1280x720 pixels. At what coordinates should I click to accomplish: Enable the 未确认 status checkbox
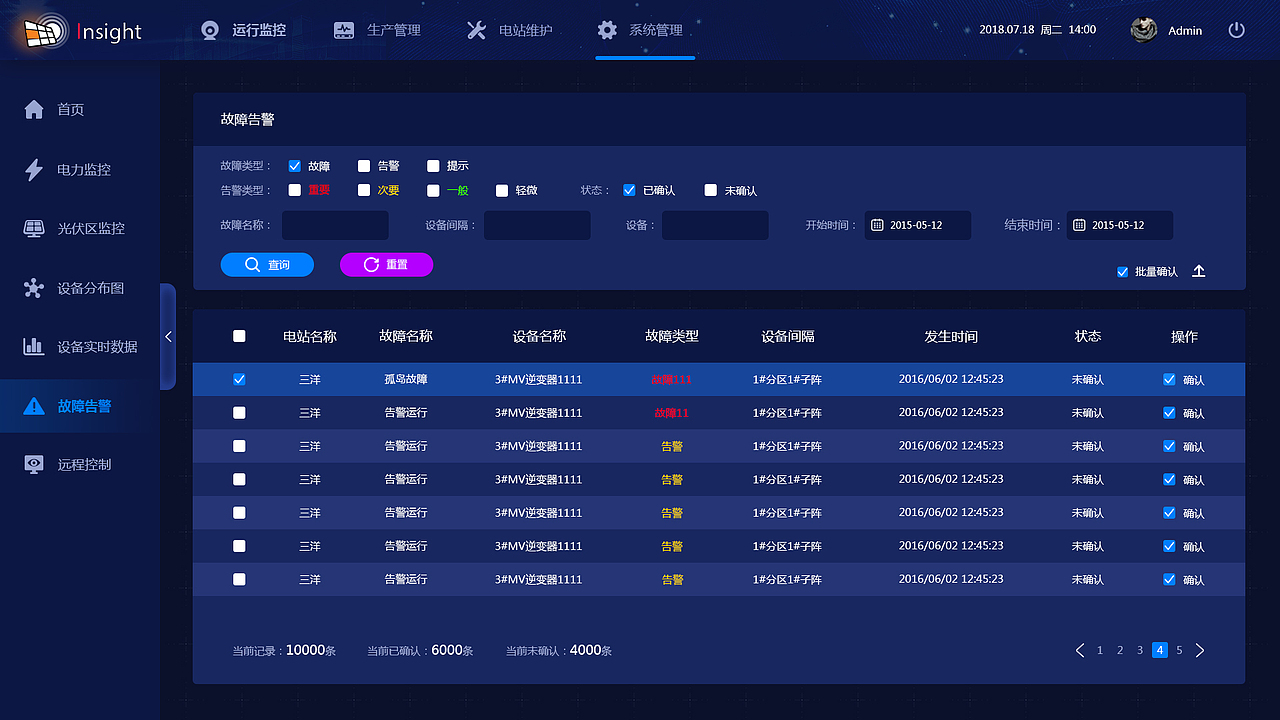[710, 189]
